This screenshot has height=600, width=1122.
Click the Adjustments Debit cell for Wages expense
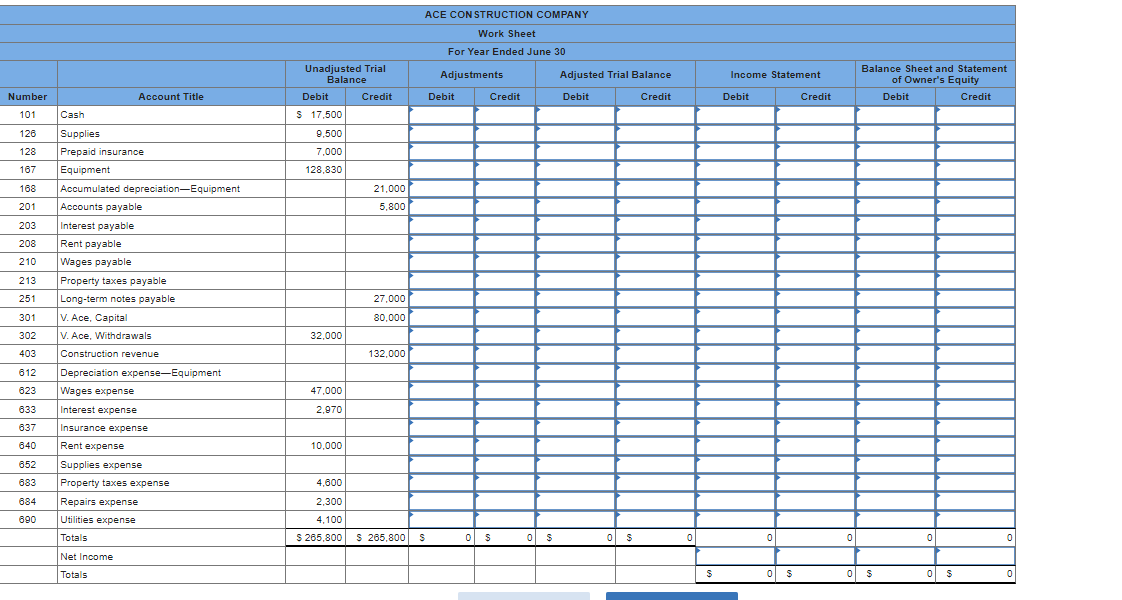(x=440, y=390)
